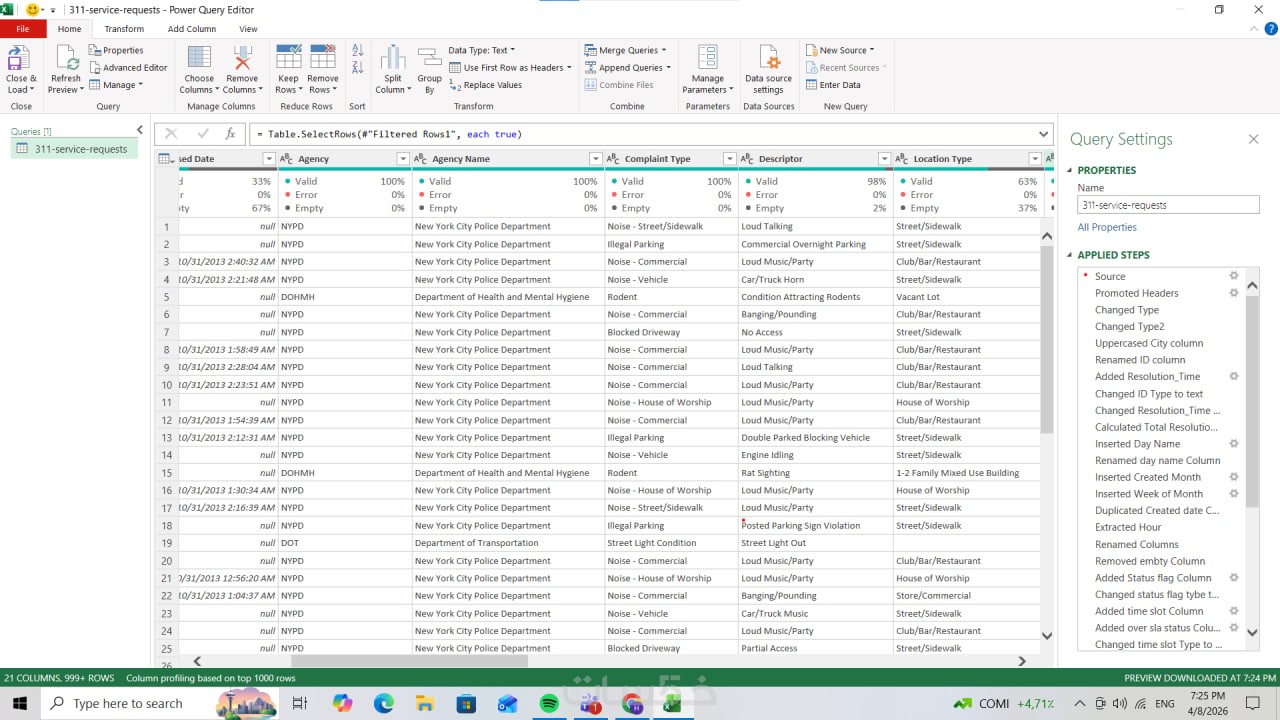The width and height of the screenshot is (1280, 720).
Task: Collapse the PROPERTIES section
Action: point(1069,171)
